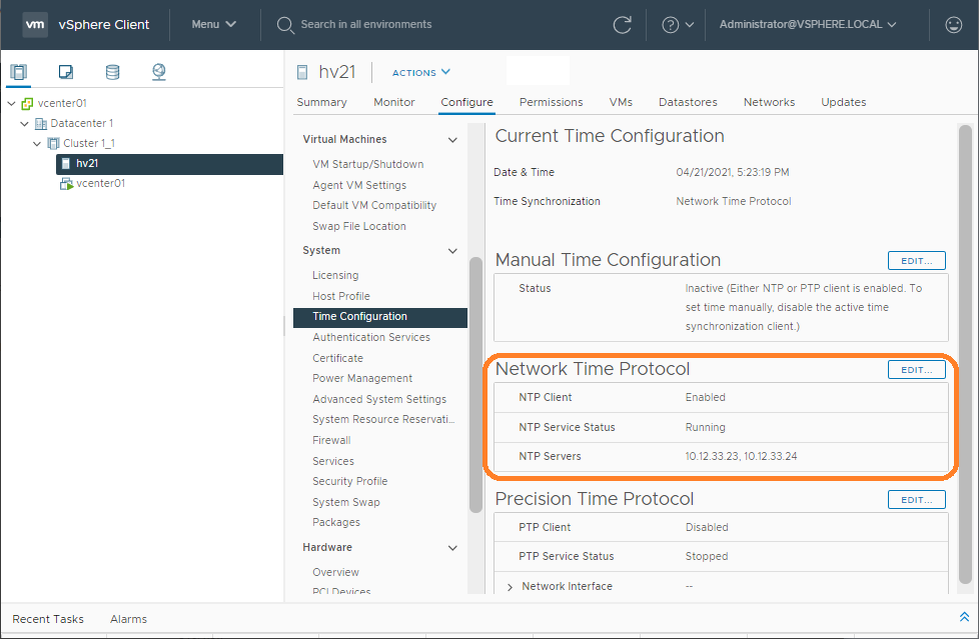This screenshot has height=639, width=979.
Task: Open the Hosts and Clusters inventory view
Action: coord(19,72)
